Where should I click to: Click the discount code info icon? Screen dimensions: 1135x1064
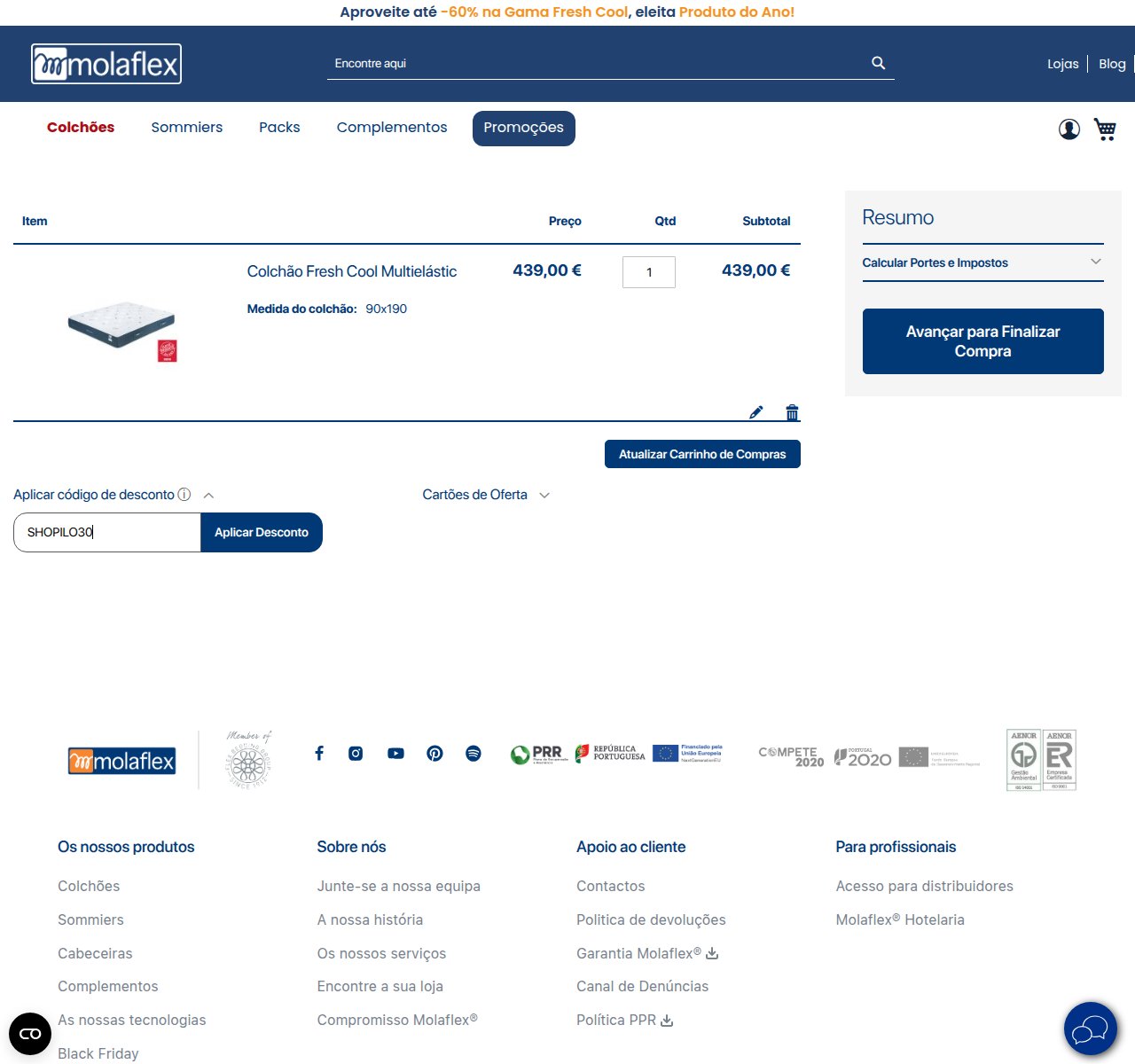coord(184,495)
